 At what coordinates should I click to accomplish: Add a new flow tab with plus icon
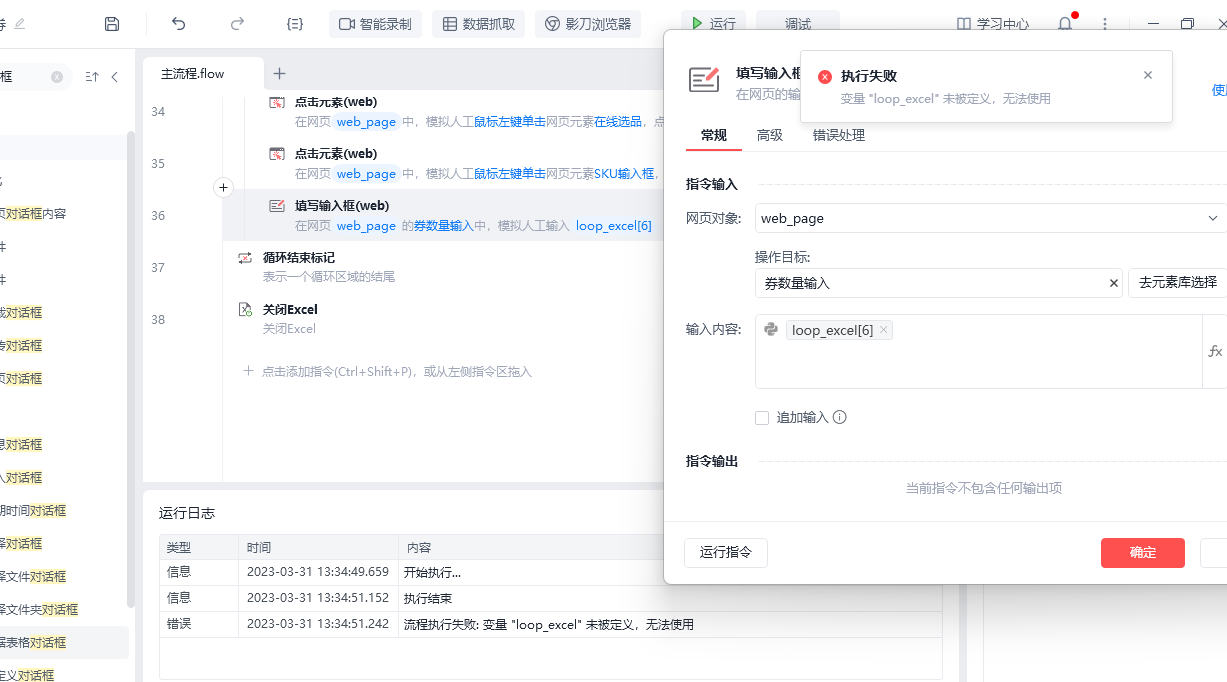(x=280, y=73)
